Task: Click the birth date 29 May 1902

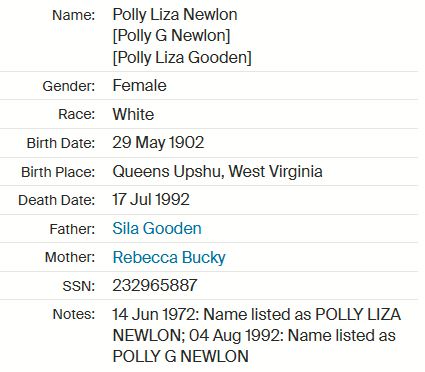Action: coord(158,143)
